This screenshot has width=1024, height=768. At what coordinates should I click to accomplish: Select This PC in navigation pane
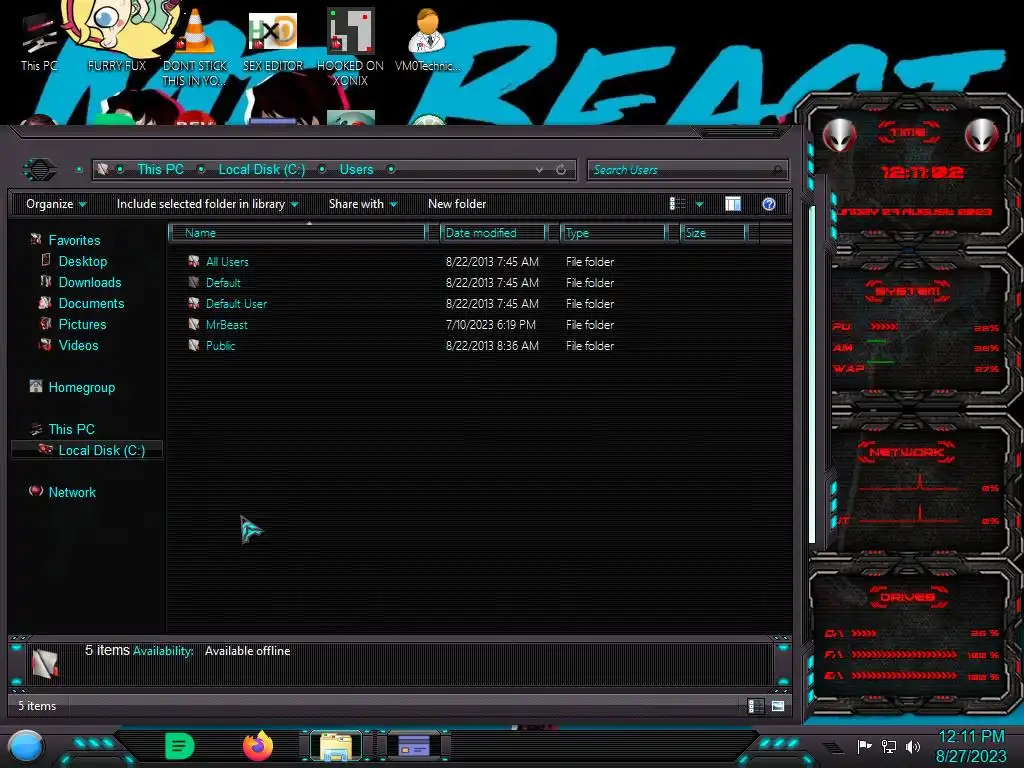tap(72, 429)
